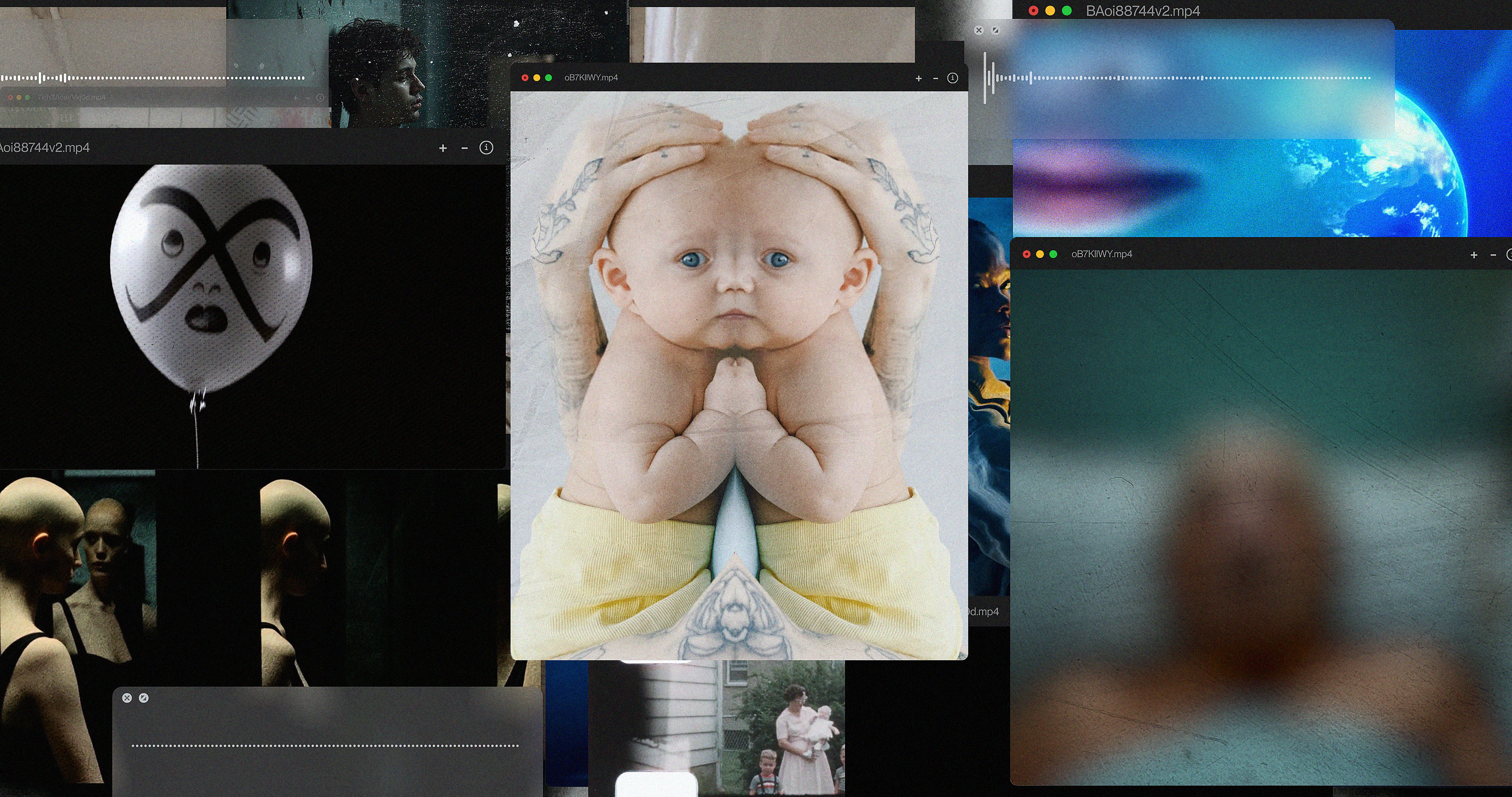Open info for the baby video window
The height and width of the screenshot is (797, 1512).
[953, 78]
